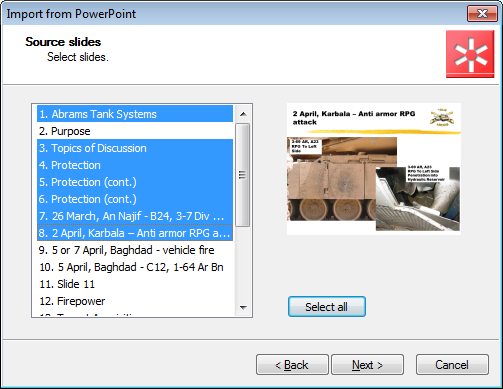
Task: Choose slide 3 Topics of Discussion
Action: [135, 148]
